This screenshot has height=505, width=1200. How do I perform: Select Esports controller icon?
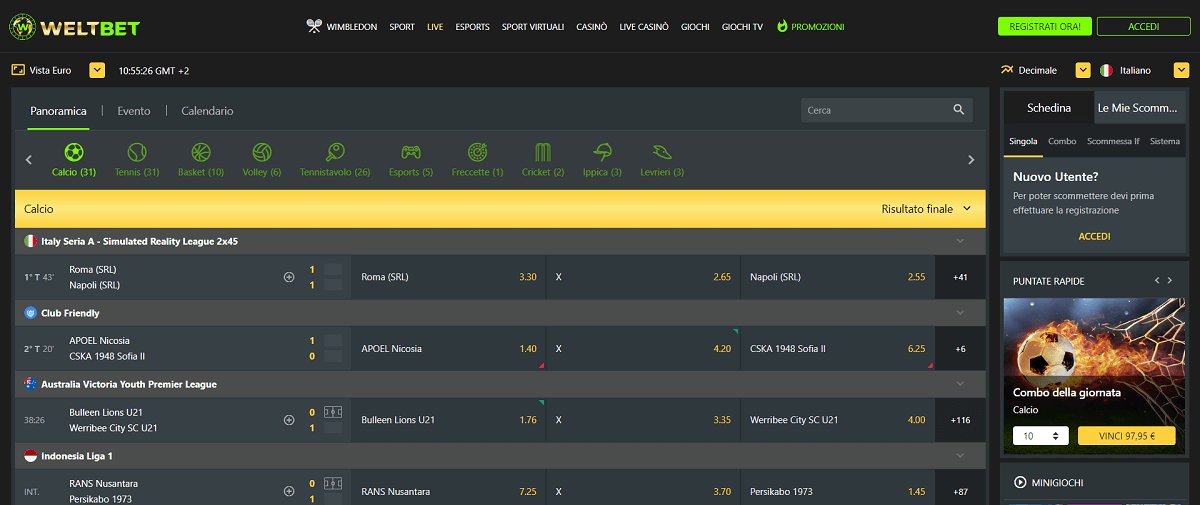[x=411, y=153]
